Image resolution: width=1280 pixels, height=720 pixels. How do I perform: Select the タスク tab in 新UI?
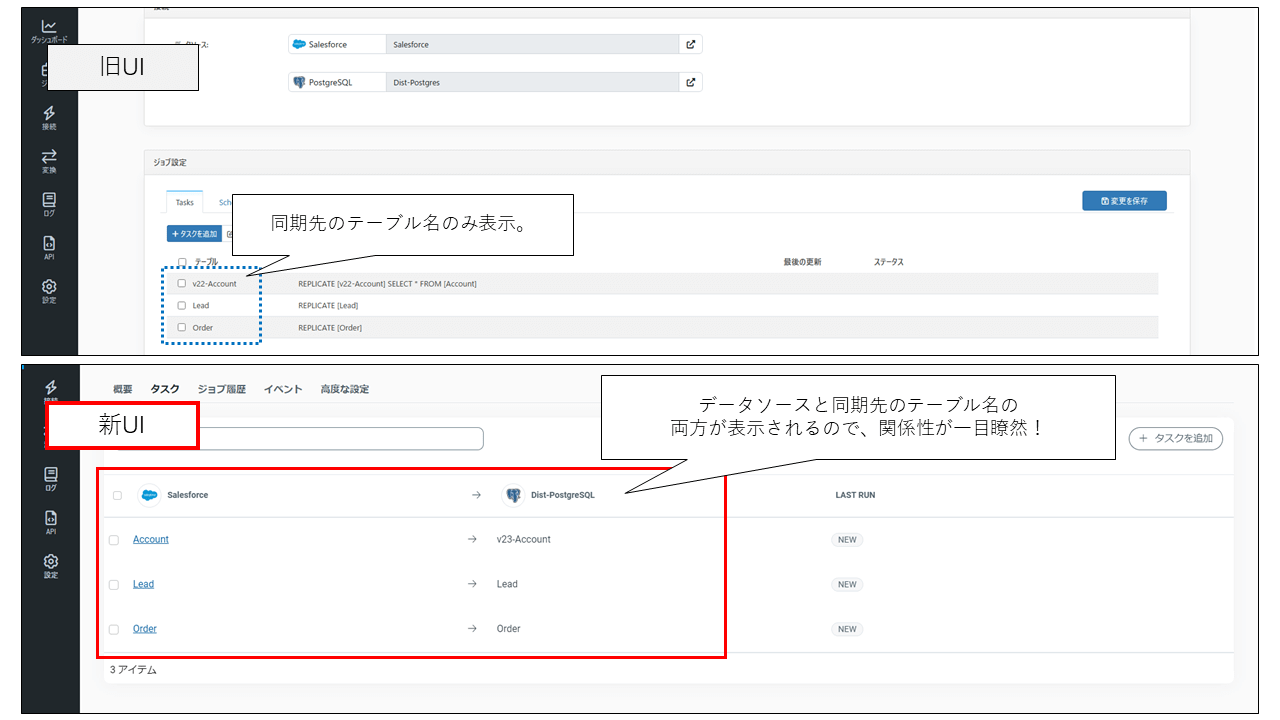point(165,389)
